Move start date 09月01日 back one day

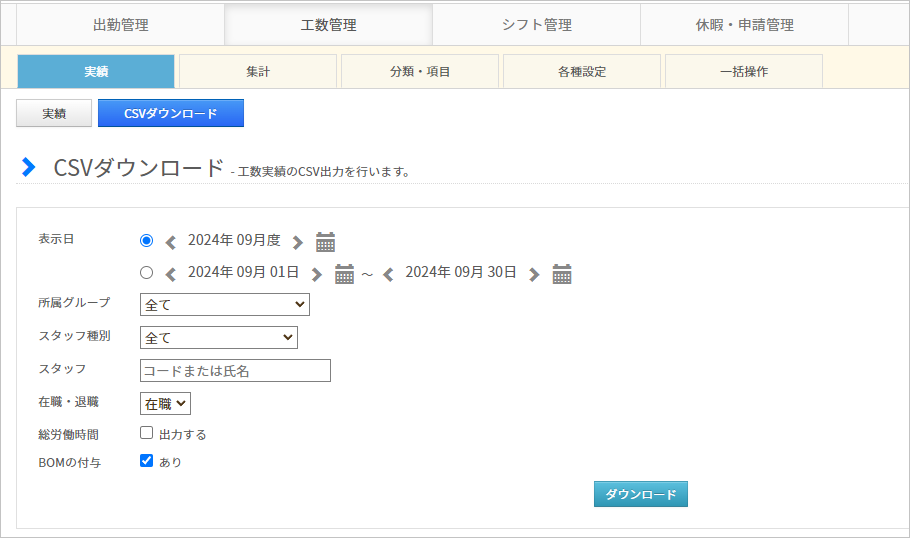[x=171, y=274]
